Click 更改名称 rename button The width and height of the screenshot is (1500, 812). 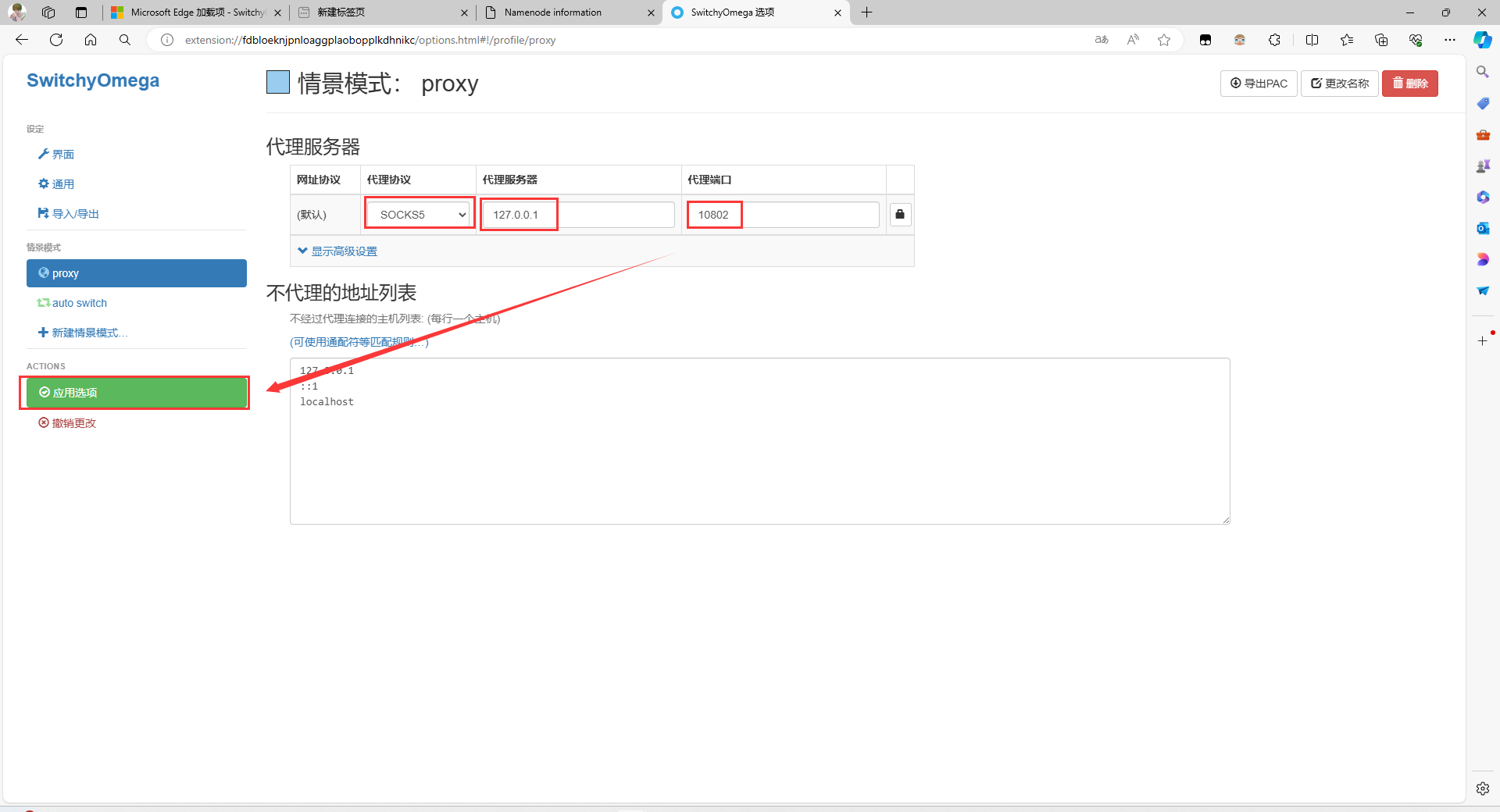1339,84
